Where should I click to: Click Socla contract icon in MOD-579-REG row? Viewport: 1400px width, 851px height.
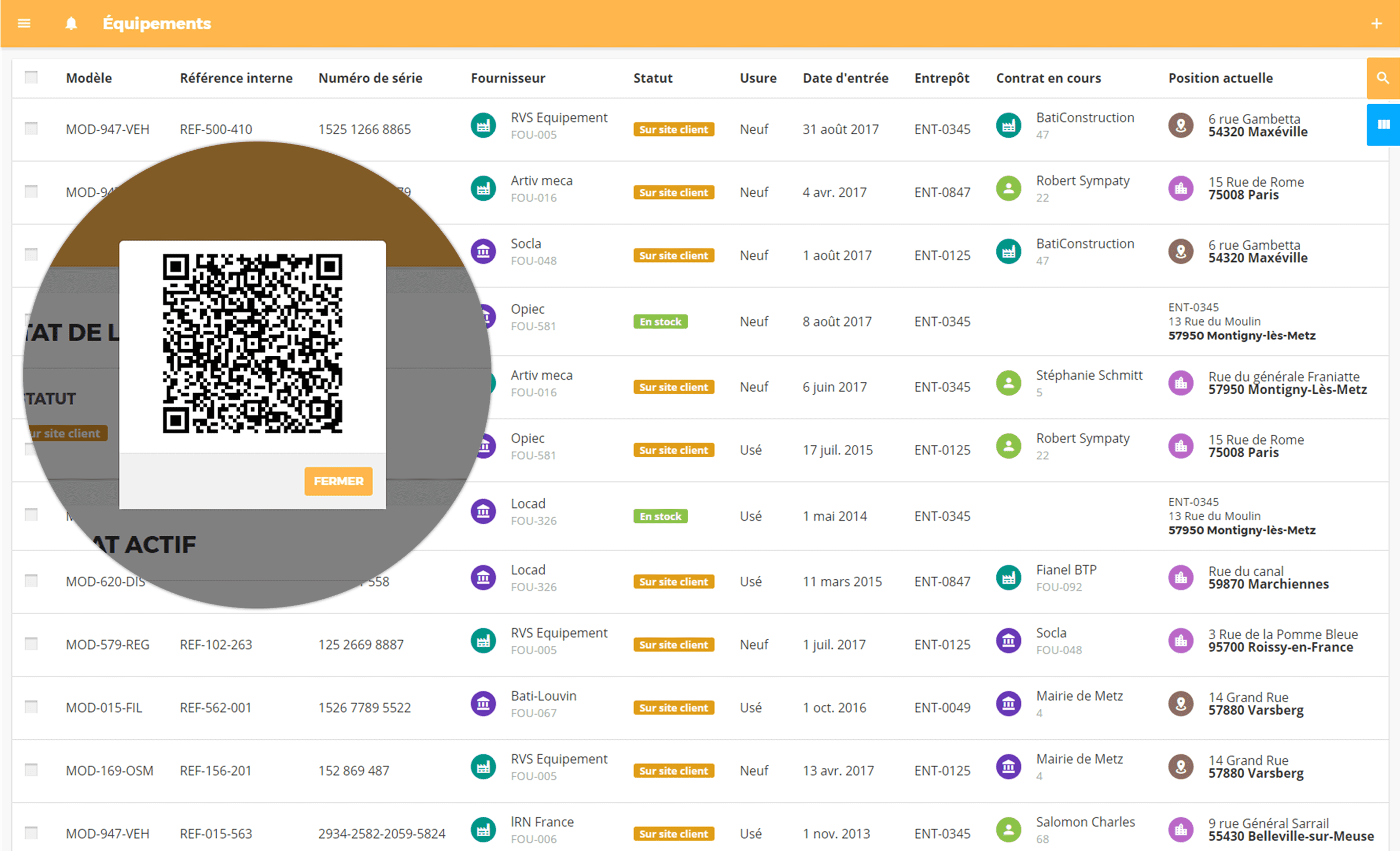[1008, 641]
